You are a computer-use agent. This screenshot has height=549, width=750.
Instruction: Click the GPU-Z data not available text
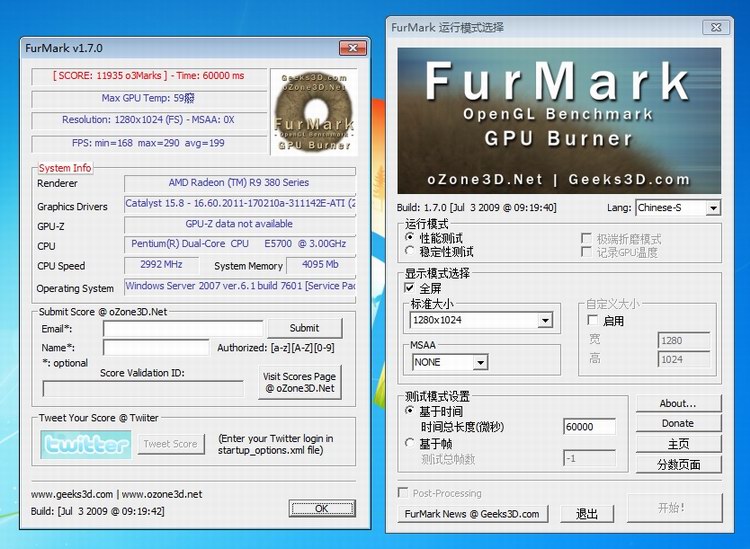pos(239,224)
